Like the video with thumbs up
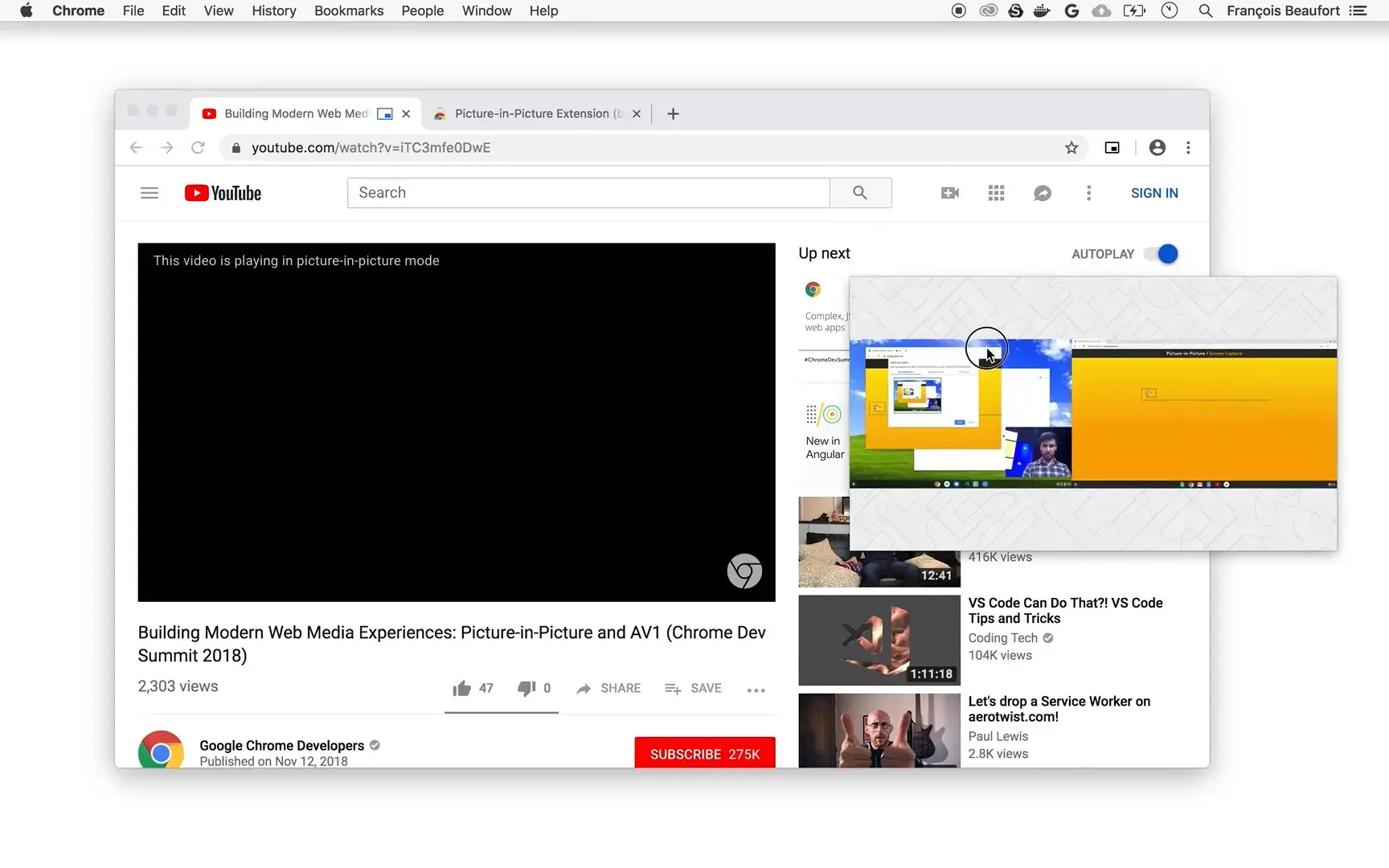The image size is (1389, 868). pos(462,689)
